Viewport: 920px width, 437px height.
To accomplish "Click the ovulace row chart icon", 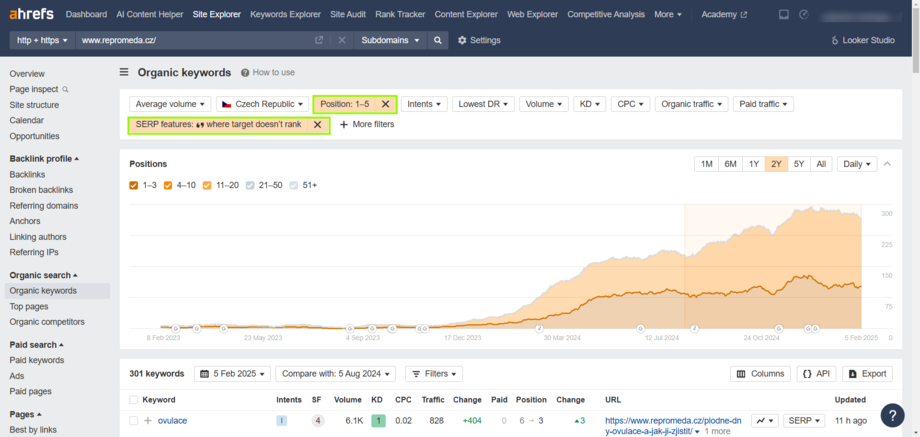I will [764, 421].
